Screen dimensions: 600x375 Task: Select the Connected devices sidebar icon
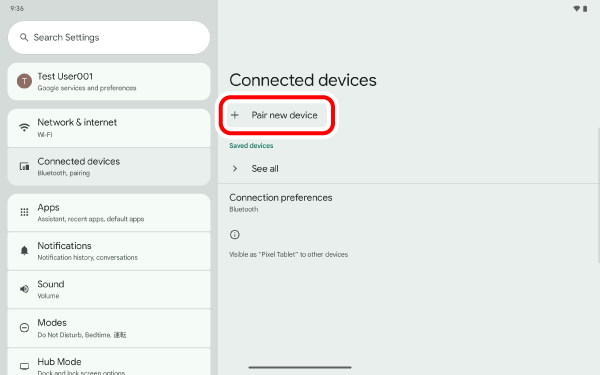tap(24, 166)
